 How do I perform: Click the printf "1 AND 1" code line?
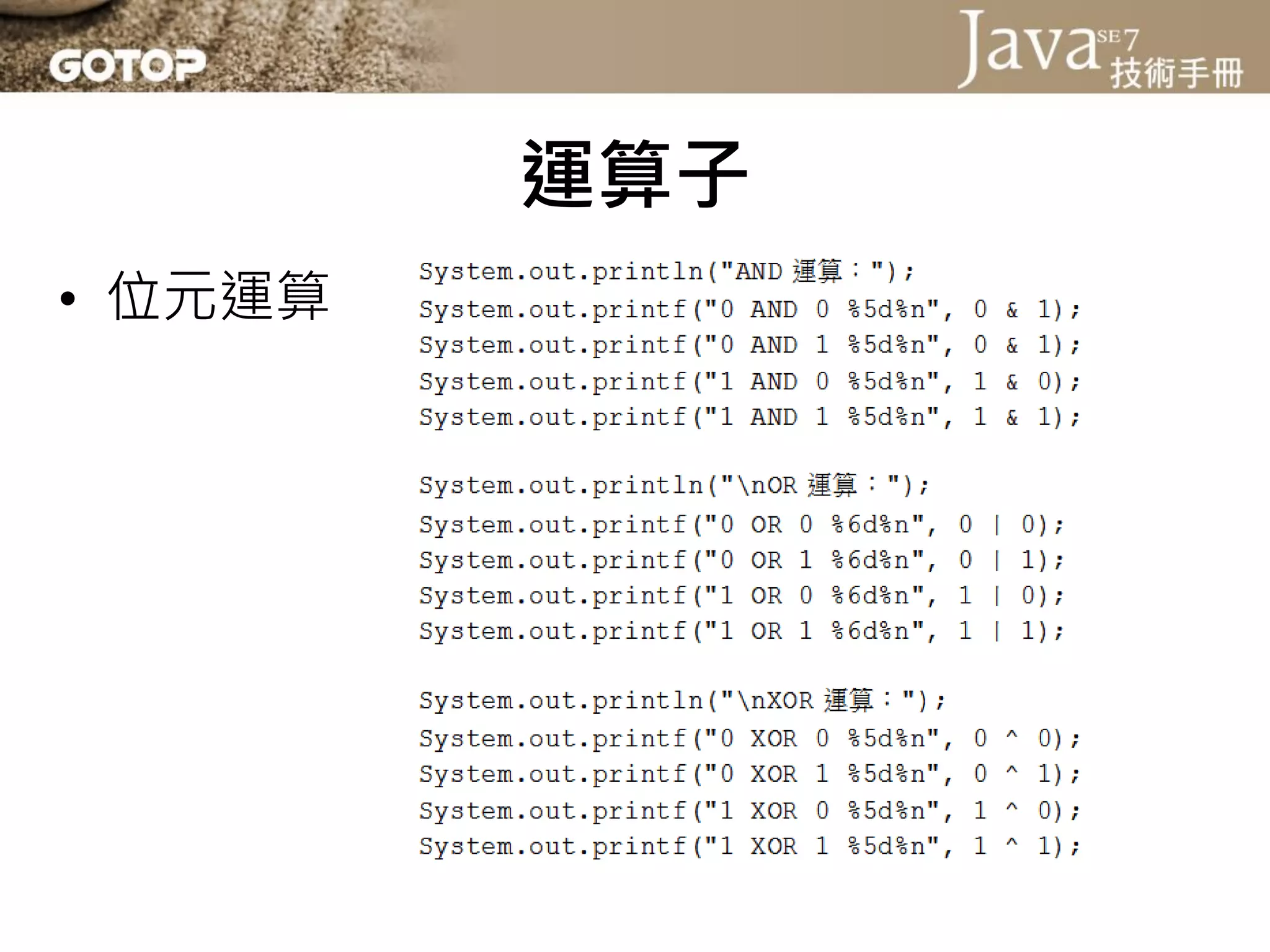pos(749,418)
